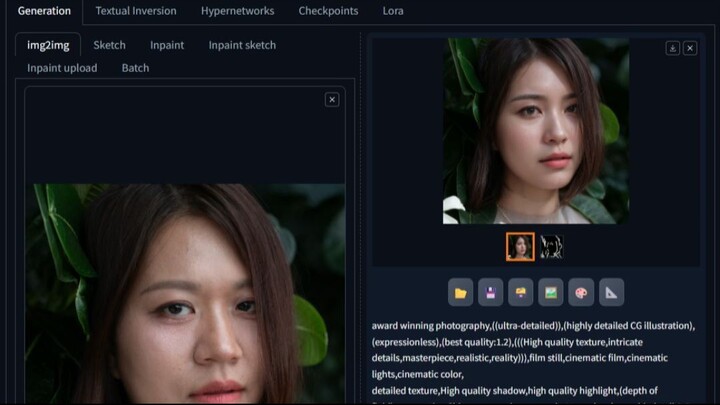
Task: Open the Inpaint sketch sub-tab
Action: coord(242,45)
